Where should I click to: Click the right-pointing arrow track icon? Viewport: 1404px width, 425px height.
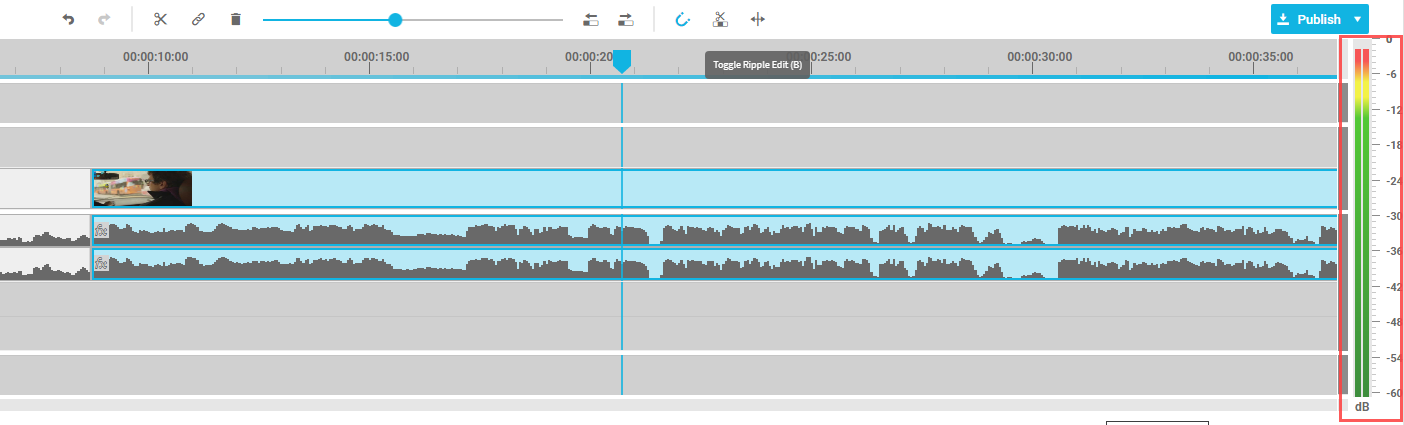(x=626, y=19)
